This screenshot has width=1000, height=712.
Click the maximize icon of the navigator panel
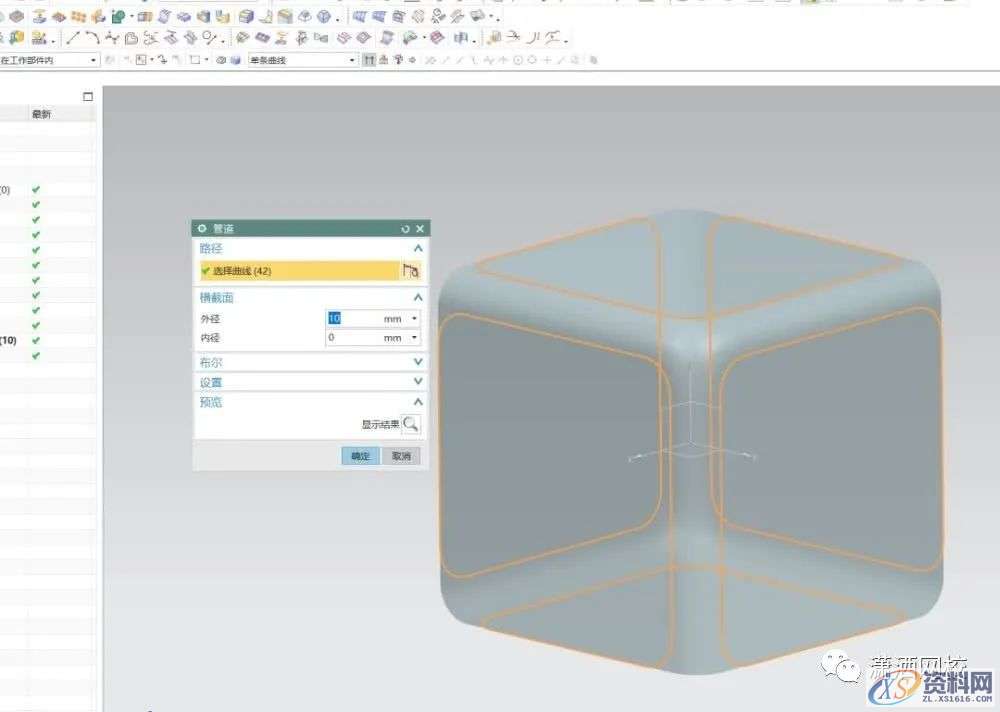88,97
